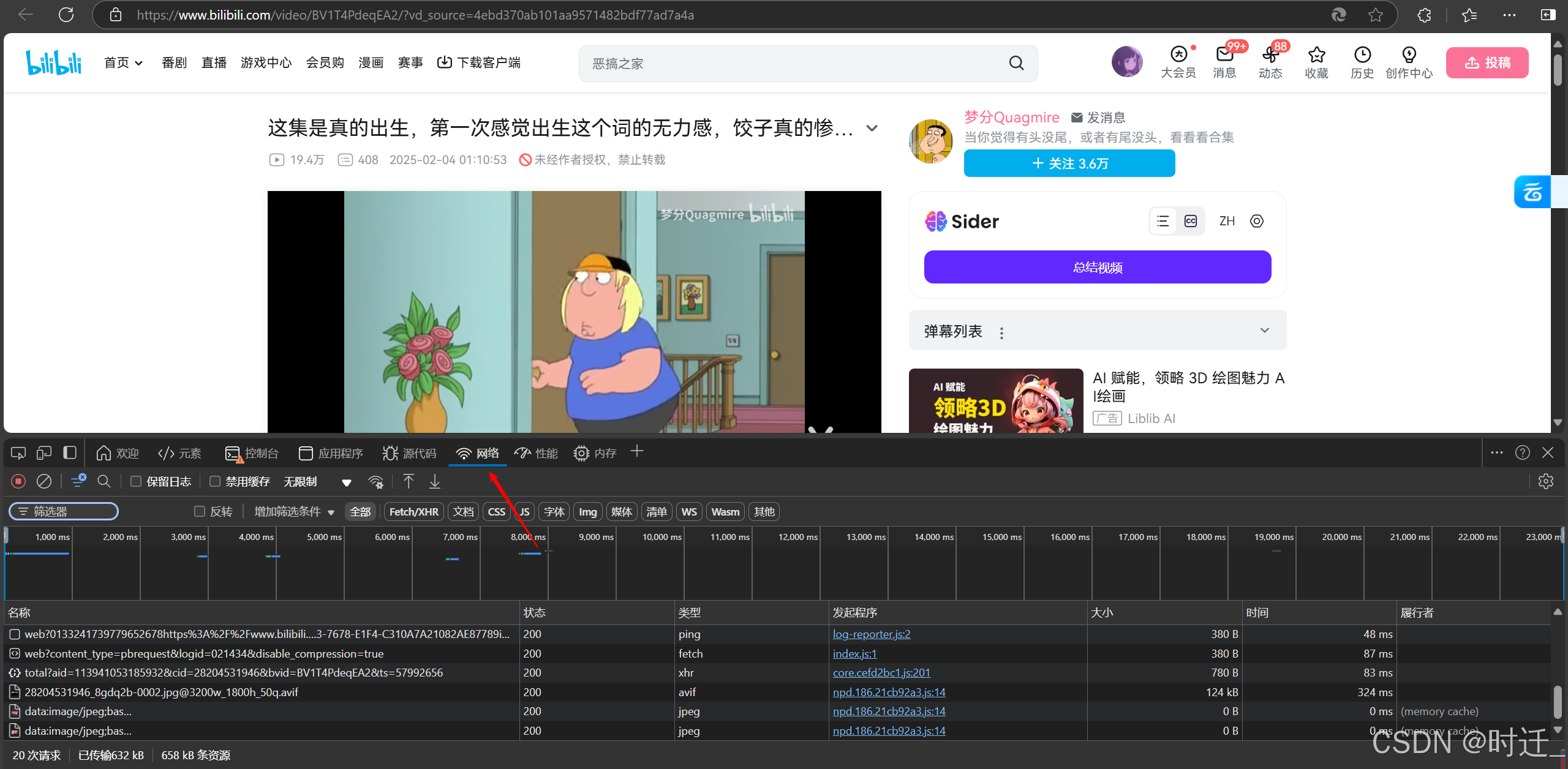Expand the 弹幕列表 panel chevron
1568x769 pixels.
click(1264, 331)
